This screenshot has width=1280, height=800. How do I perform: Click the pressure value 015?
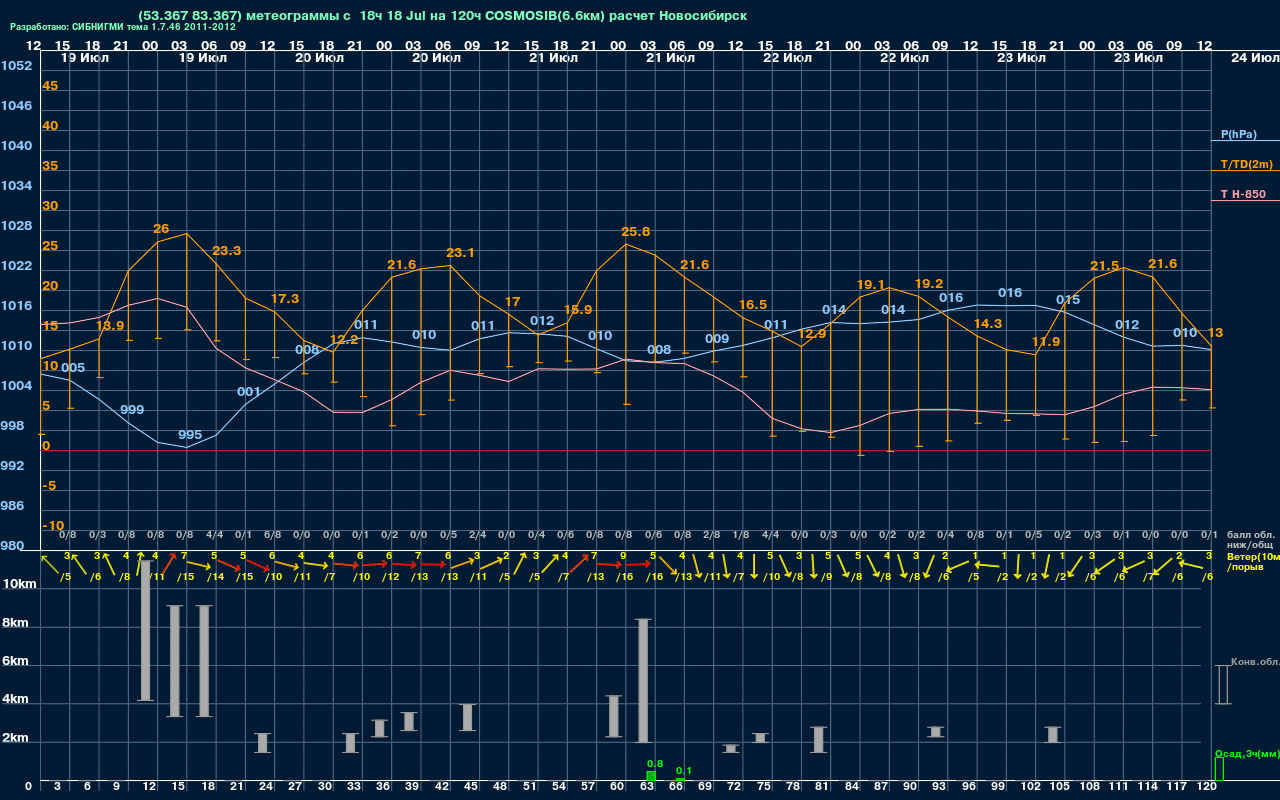1068,299
